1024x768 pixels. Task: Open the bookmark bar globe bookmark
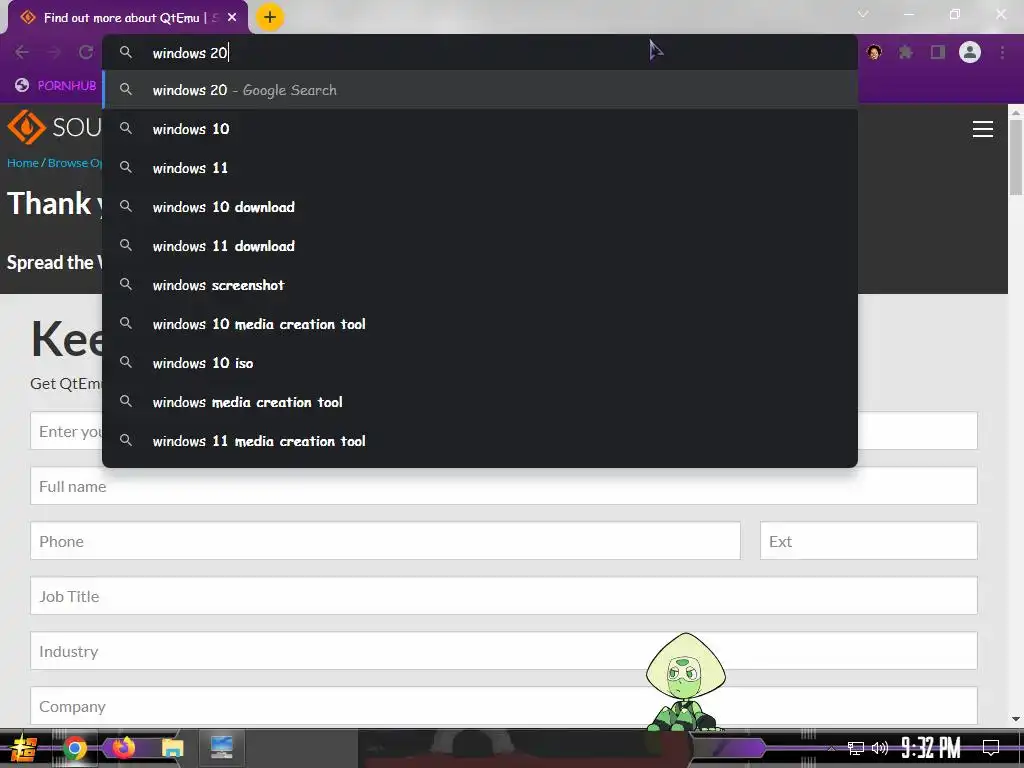56,86
